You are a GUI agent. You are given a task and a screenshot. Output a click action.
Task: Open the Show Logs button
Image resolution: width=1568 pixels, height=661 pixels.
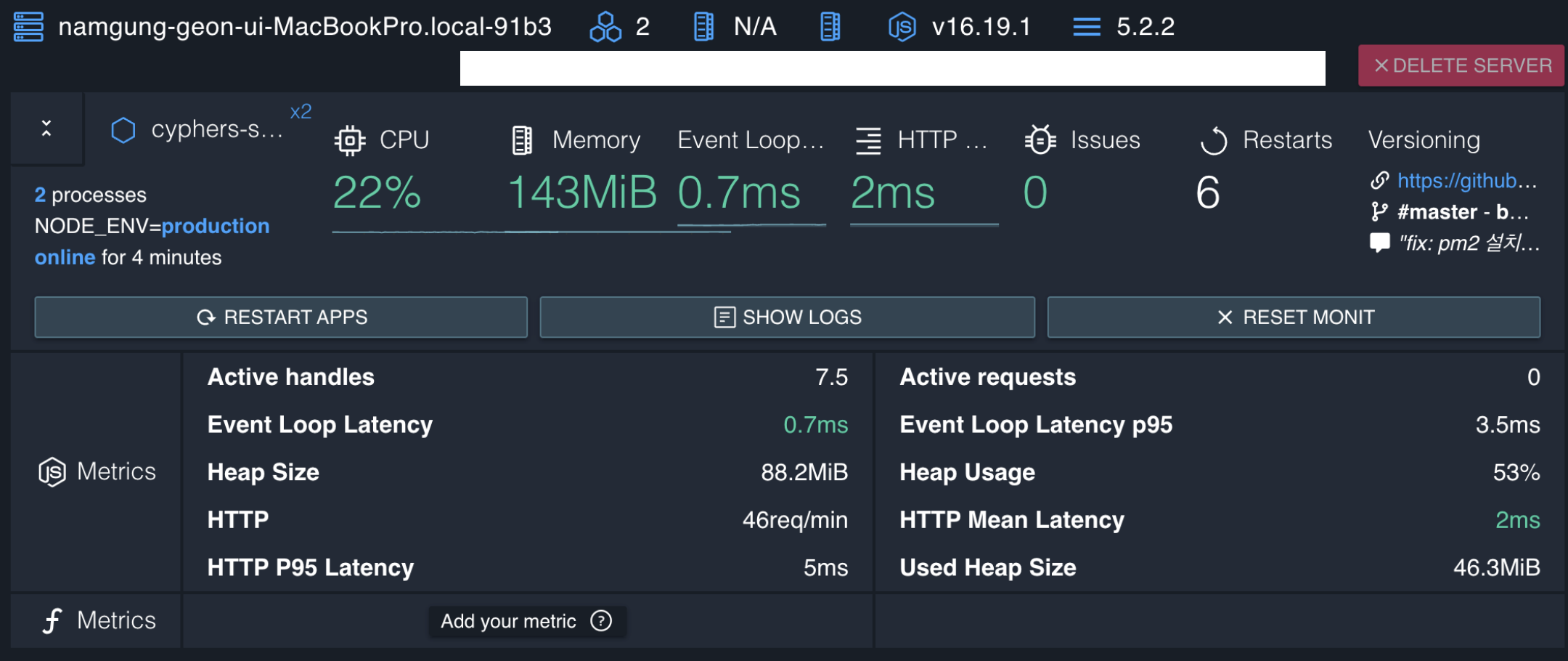(788, 317)
